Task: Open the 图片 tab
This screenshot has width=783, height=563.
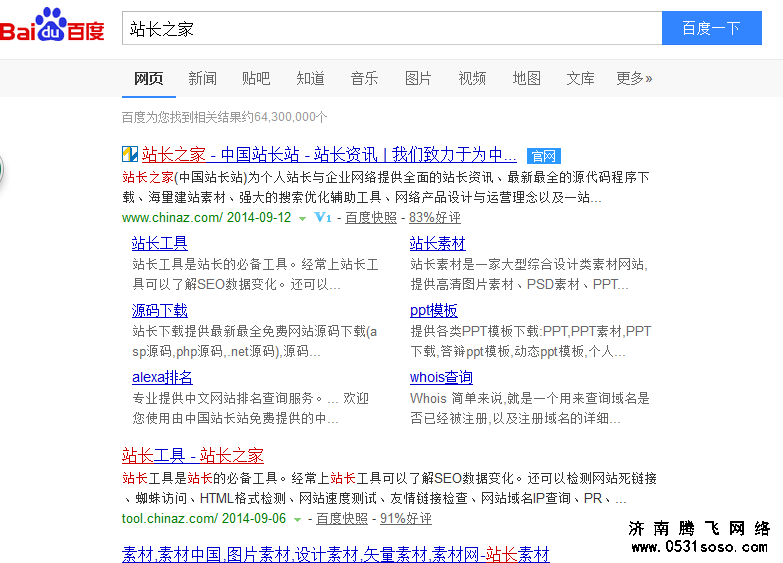Action: click(x=418, y=78)
